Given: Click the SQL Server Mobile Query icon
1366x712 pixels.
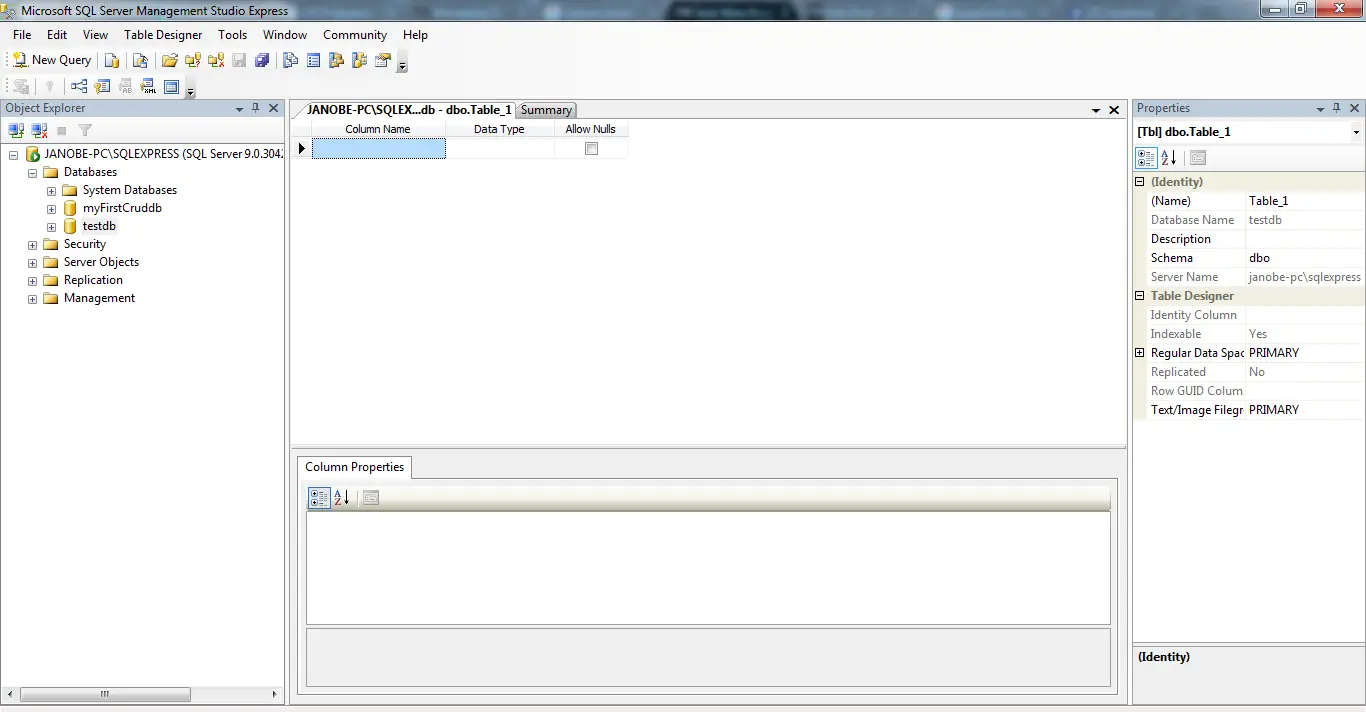Looking at the screenshot, I should (141, 60).
